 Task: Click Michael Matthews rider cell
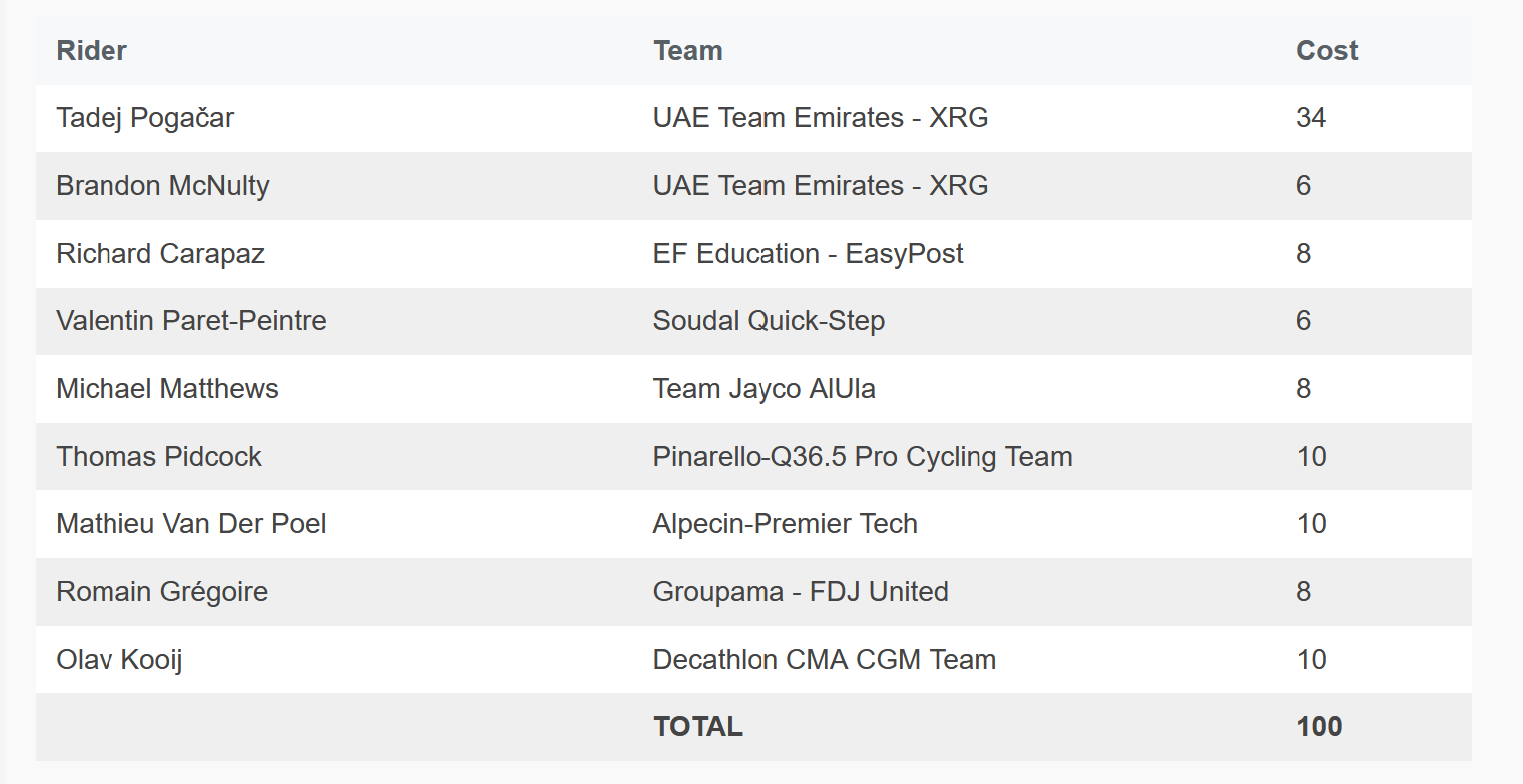(x=167, y=389)
